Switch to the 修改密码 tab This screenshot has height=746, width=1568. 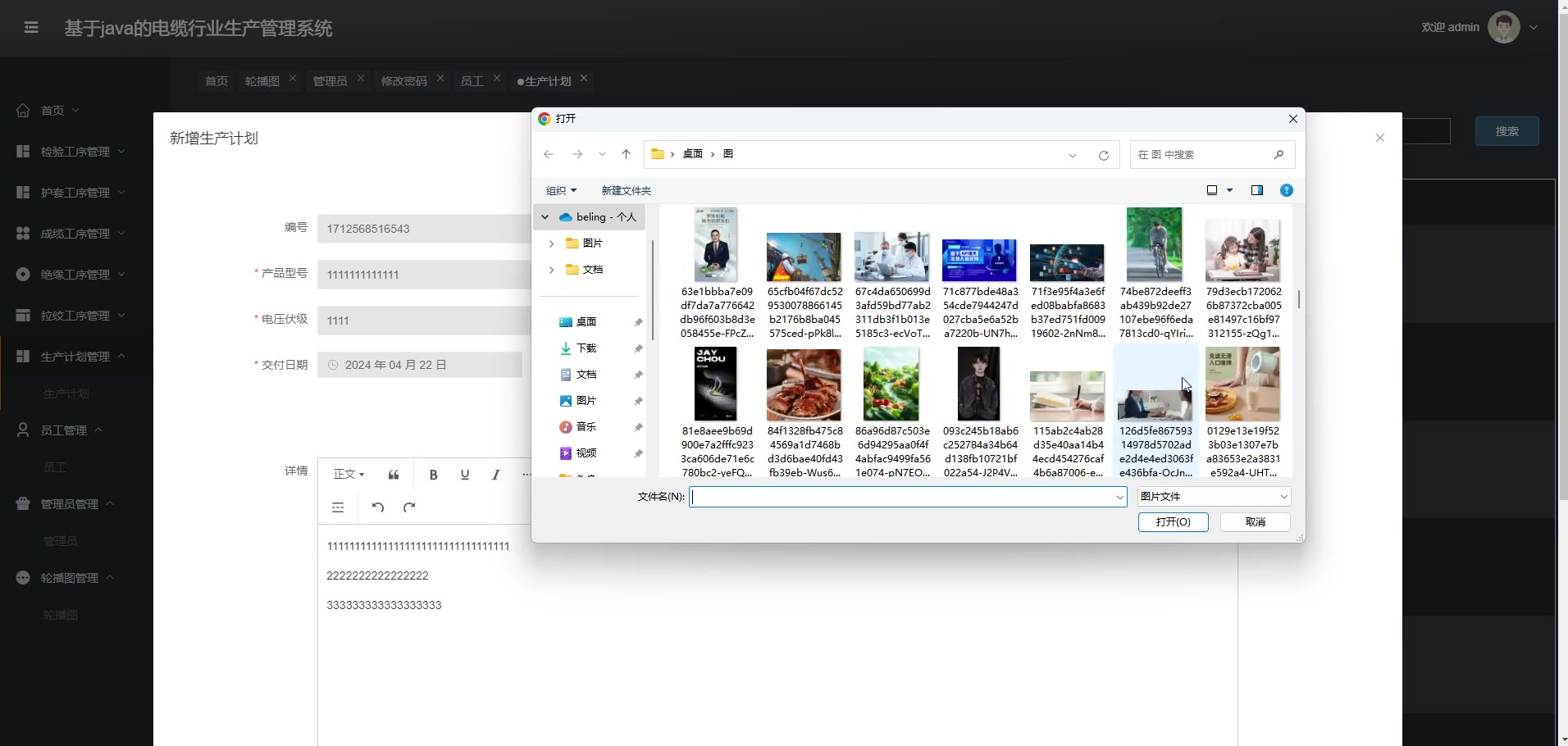coord(403,81)
